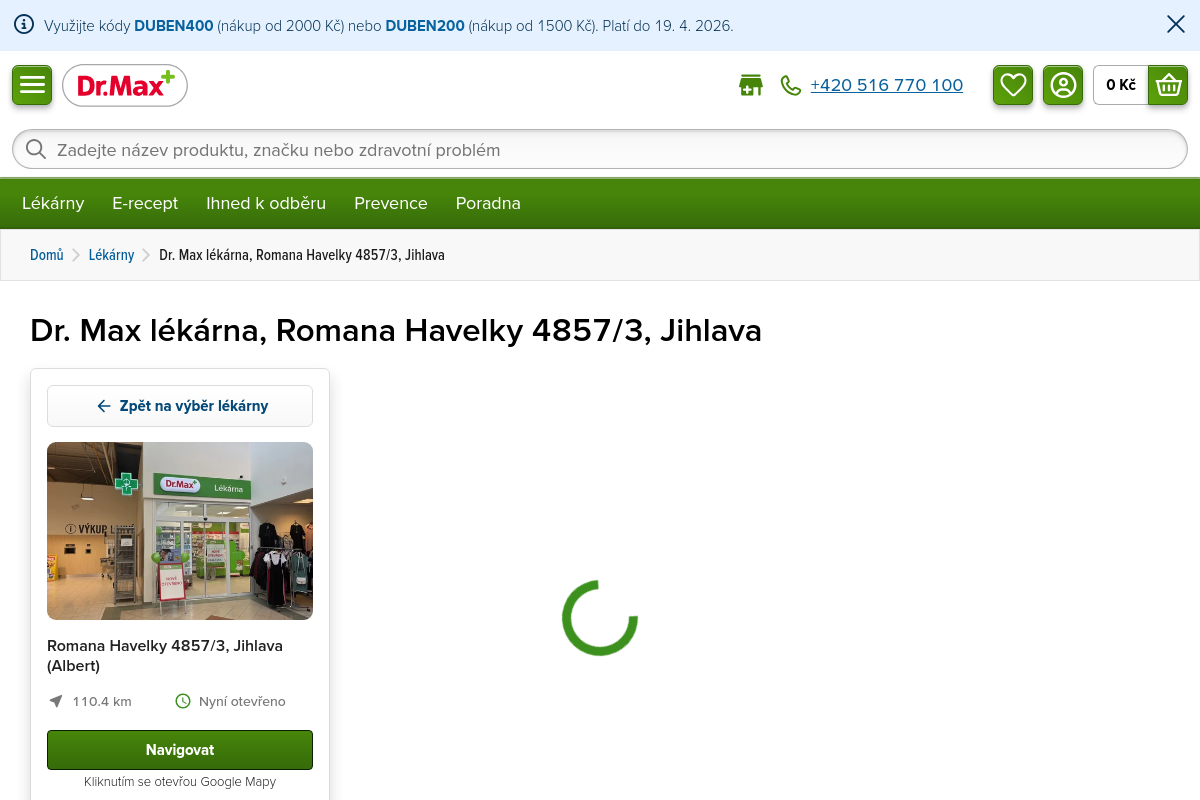
Task: Open the user account icon
Action: tap(1063, 85)
